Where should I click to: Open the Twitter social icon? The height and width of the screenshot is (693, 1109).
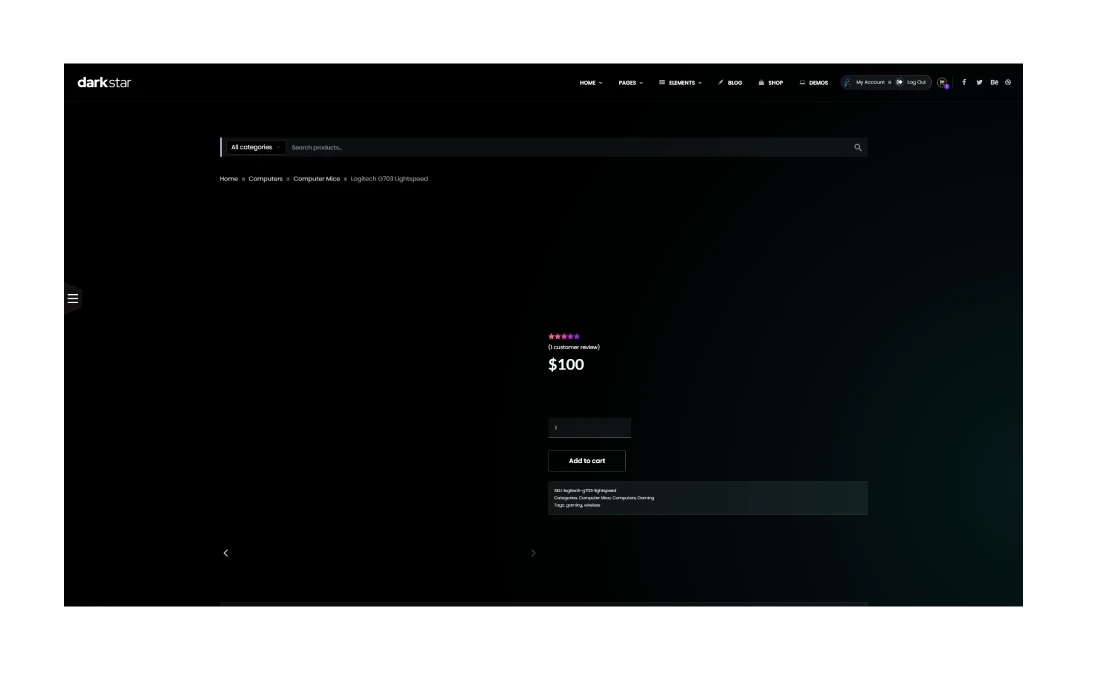[x=980, y=82]
